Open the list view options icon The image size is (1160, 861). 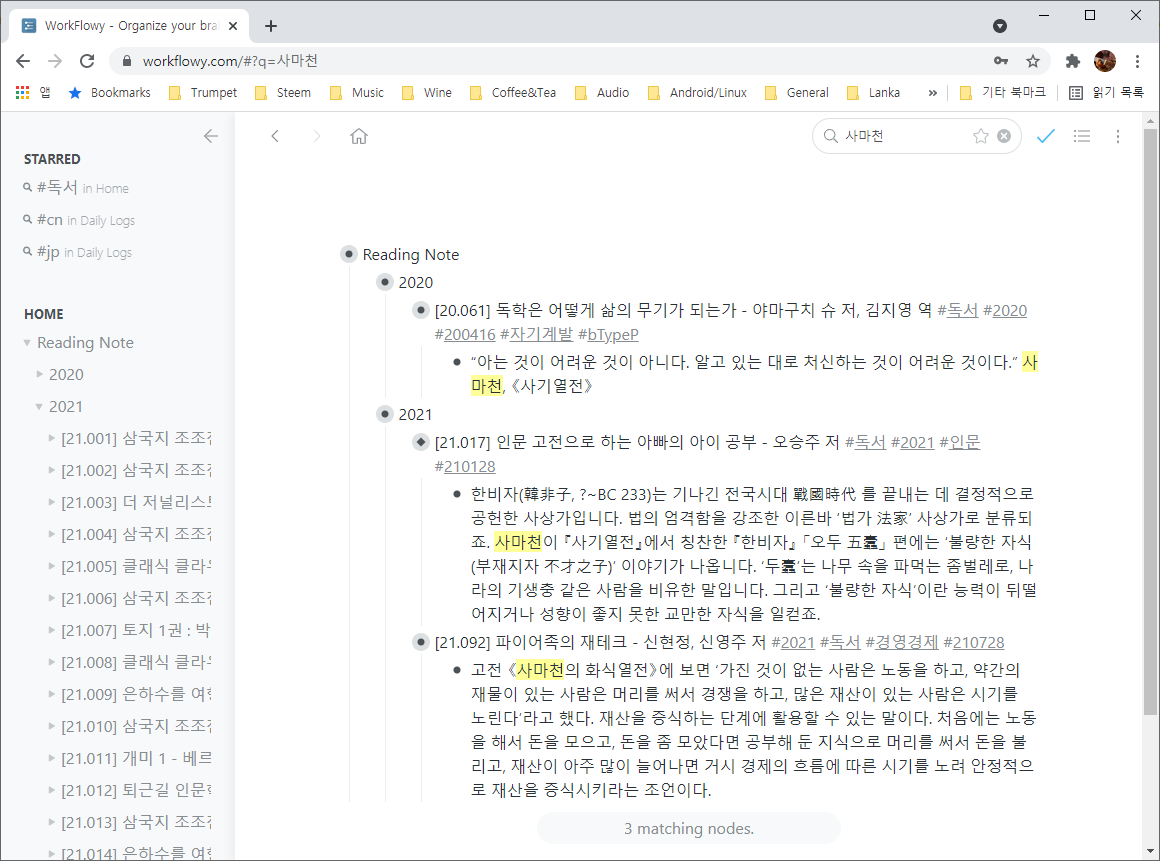coord(1082,136)
